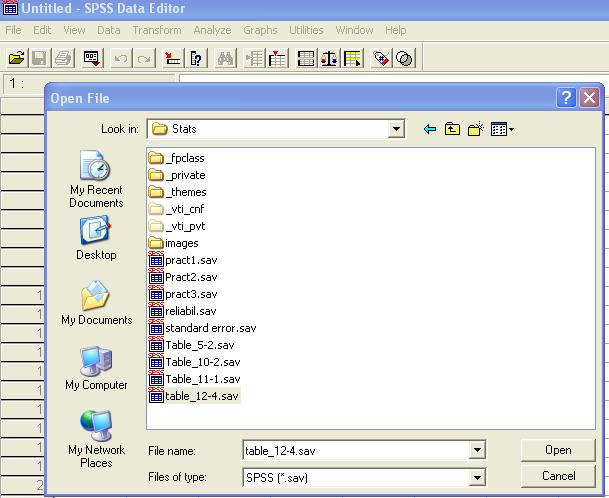Screen dimensions: 609x498
Task: Click the Split File toolbar icon
Action: pos(306,59)
